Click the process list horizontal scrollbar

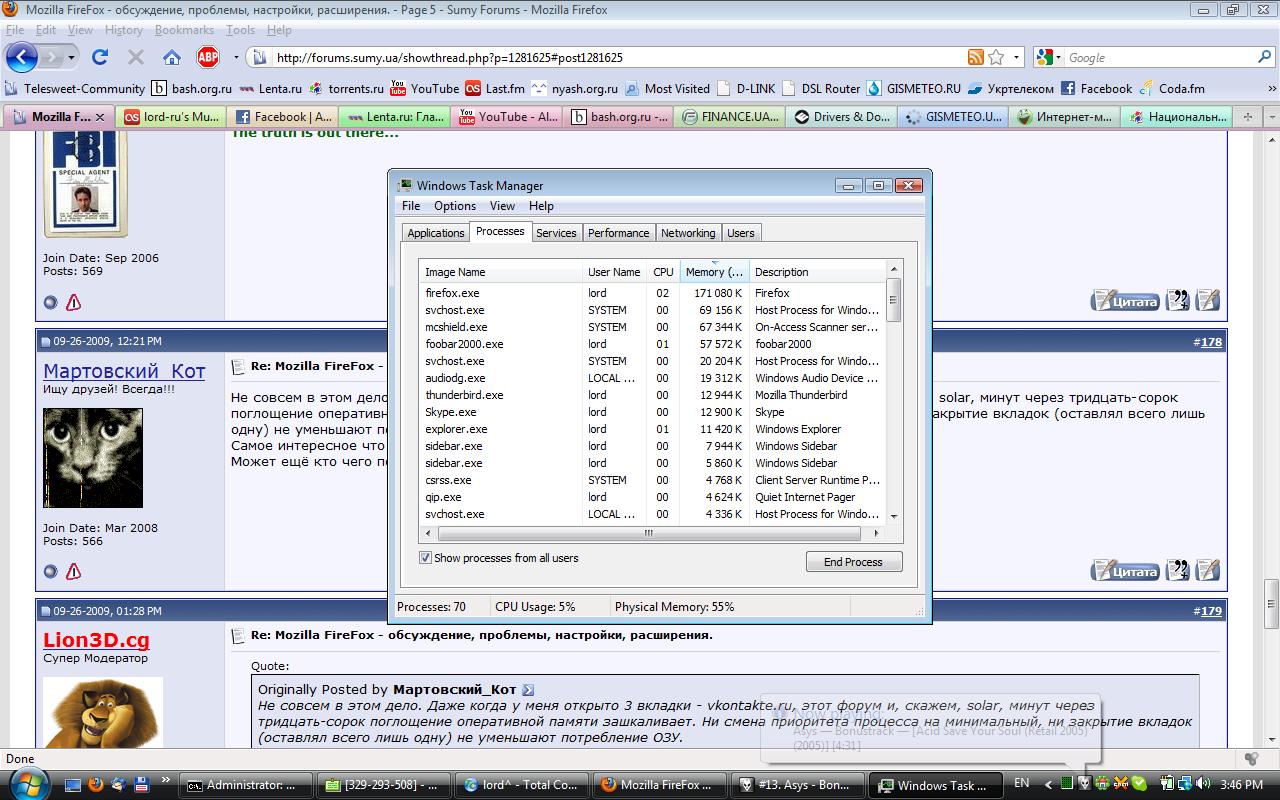(x=648, y=534)
